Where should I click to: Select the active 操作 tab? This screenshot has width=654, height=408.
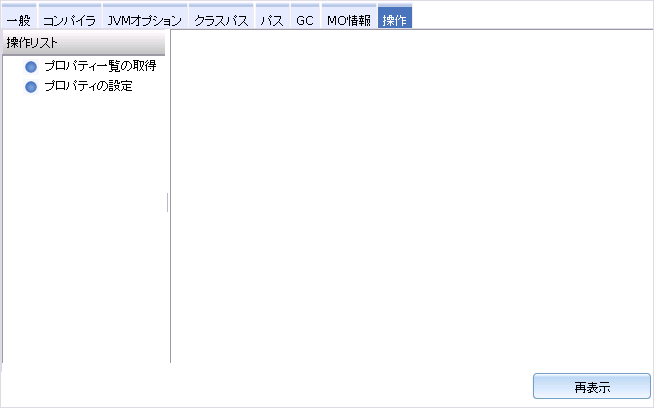pyautogui.click(x=394, y=20)
